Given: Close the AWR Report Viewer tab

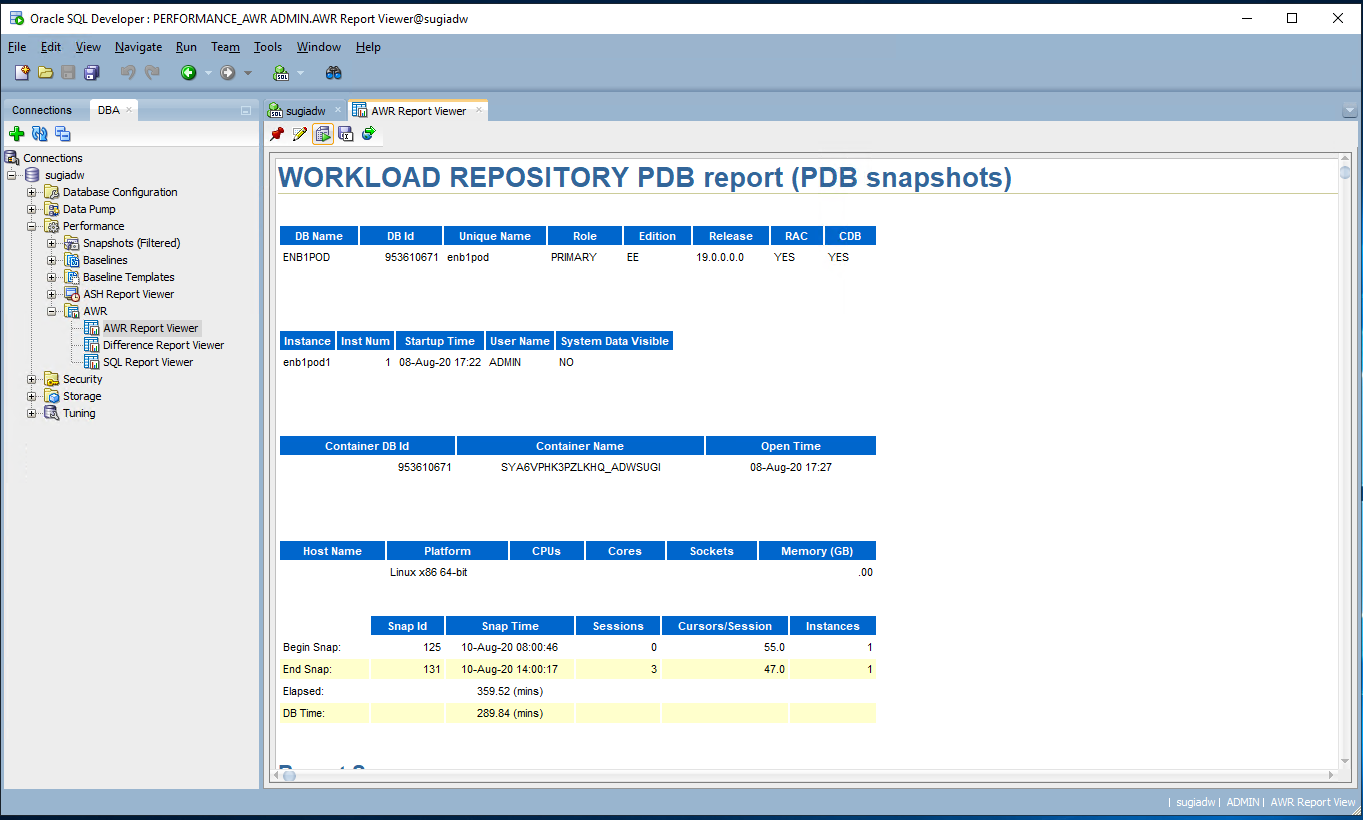Looking at the screenshot, I should click(x=479, y=110).
